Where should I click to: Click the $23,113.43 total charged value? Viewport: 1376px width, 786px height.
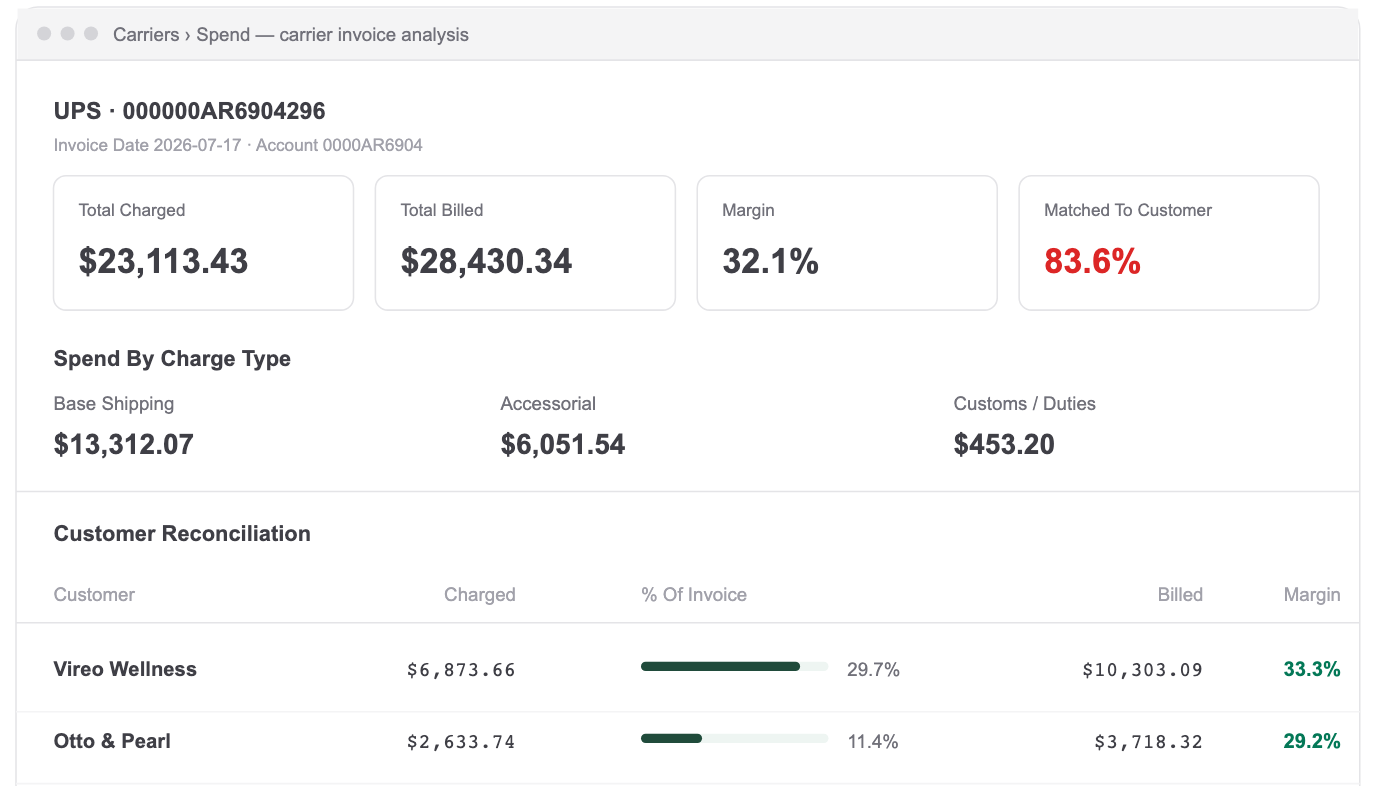164,261
